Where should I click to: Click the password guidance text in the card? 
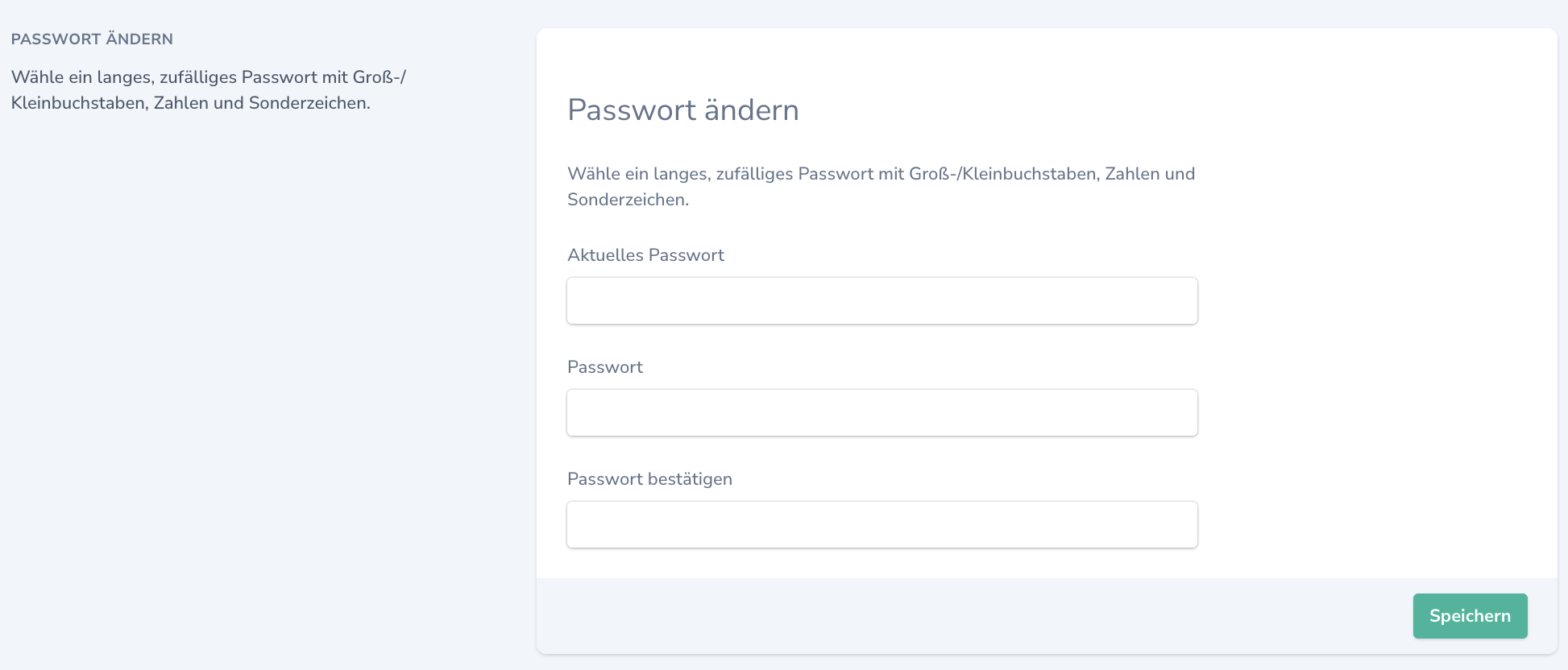(x=881, y=185)
